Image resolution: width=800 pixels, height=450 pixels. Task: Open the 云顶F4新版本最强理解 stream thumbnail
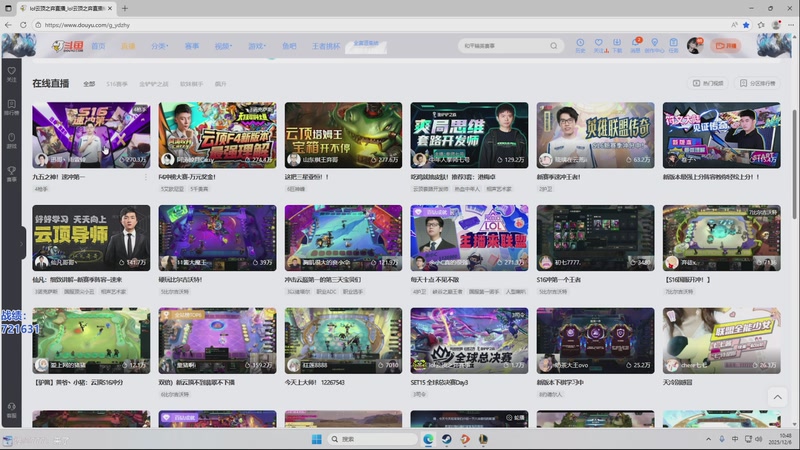click(217, 135)
